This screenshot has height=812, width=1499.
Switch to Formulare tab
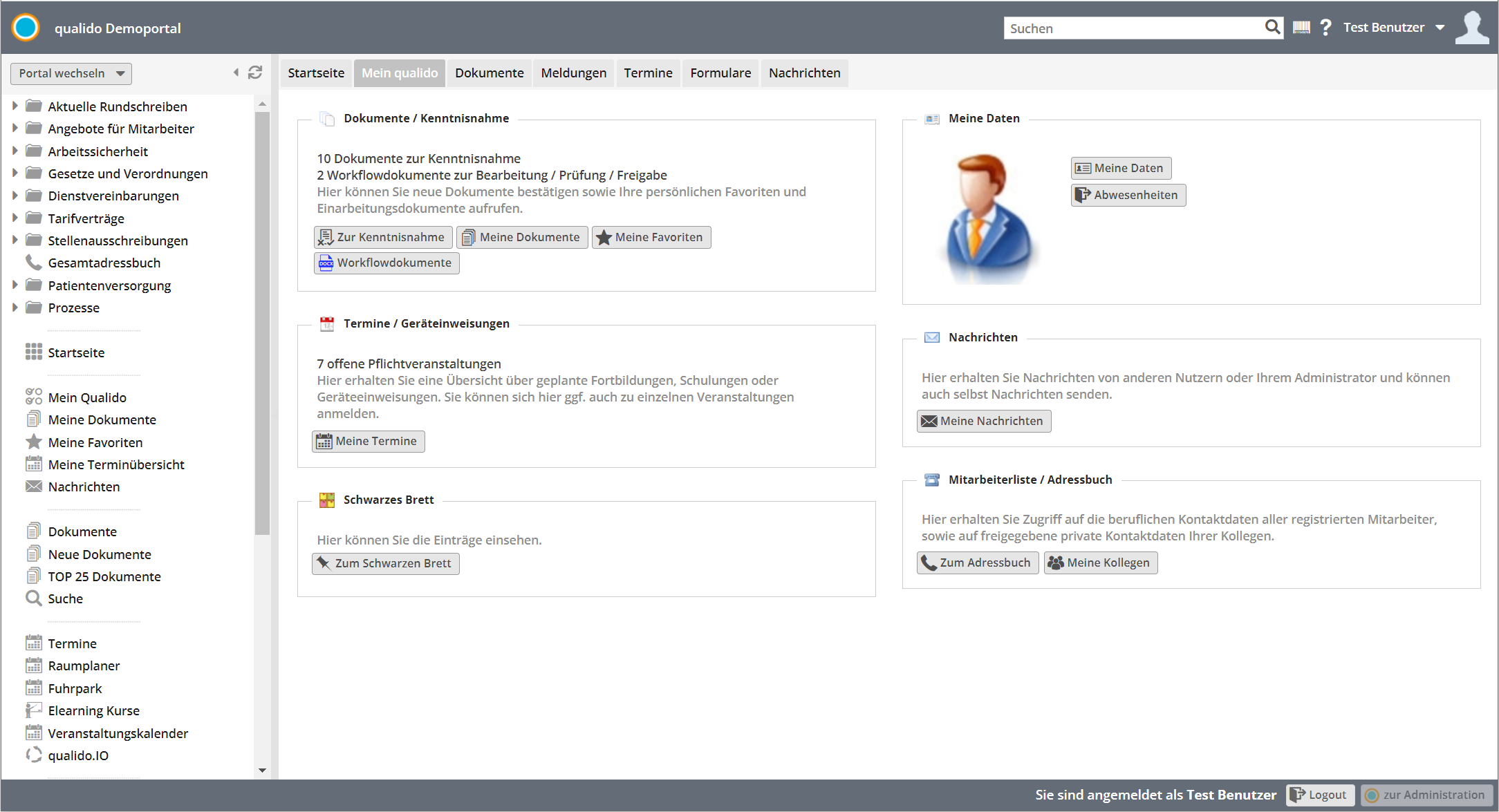[720, 73]
